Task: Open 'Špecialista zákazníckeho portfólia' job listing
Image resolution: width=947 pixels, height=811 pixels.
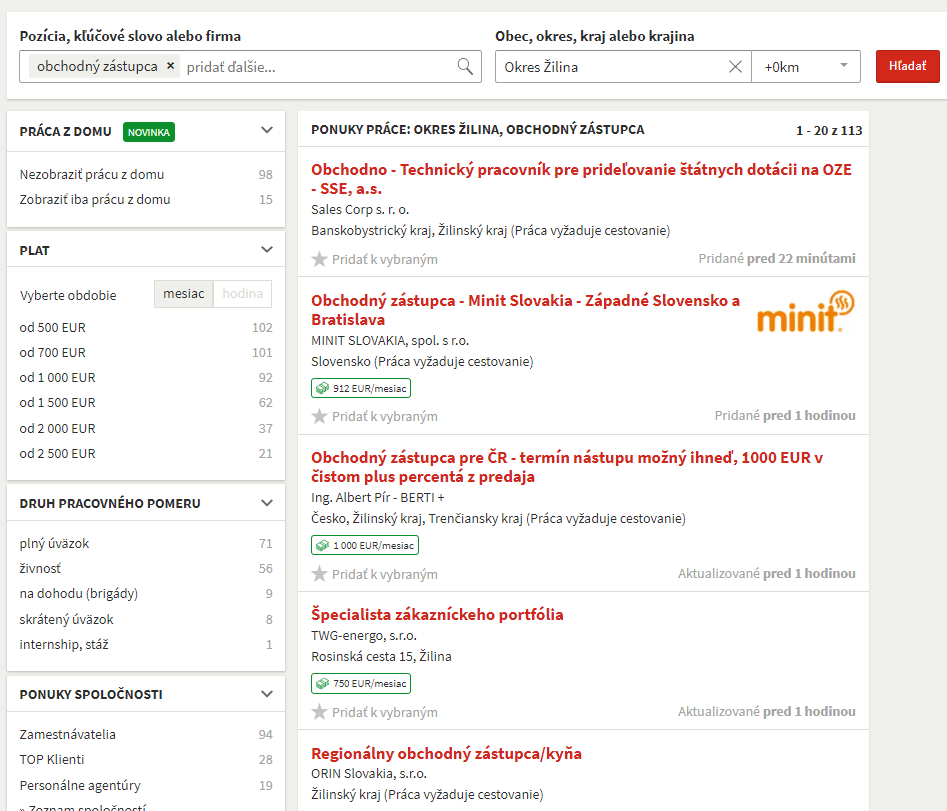Action: [x=437, y=614]
